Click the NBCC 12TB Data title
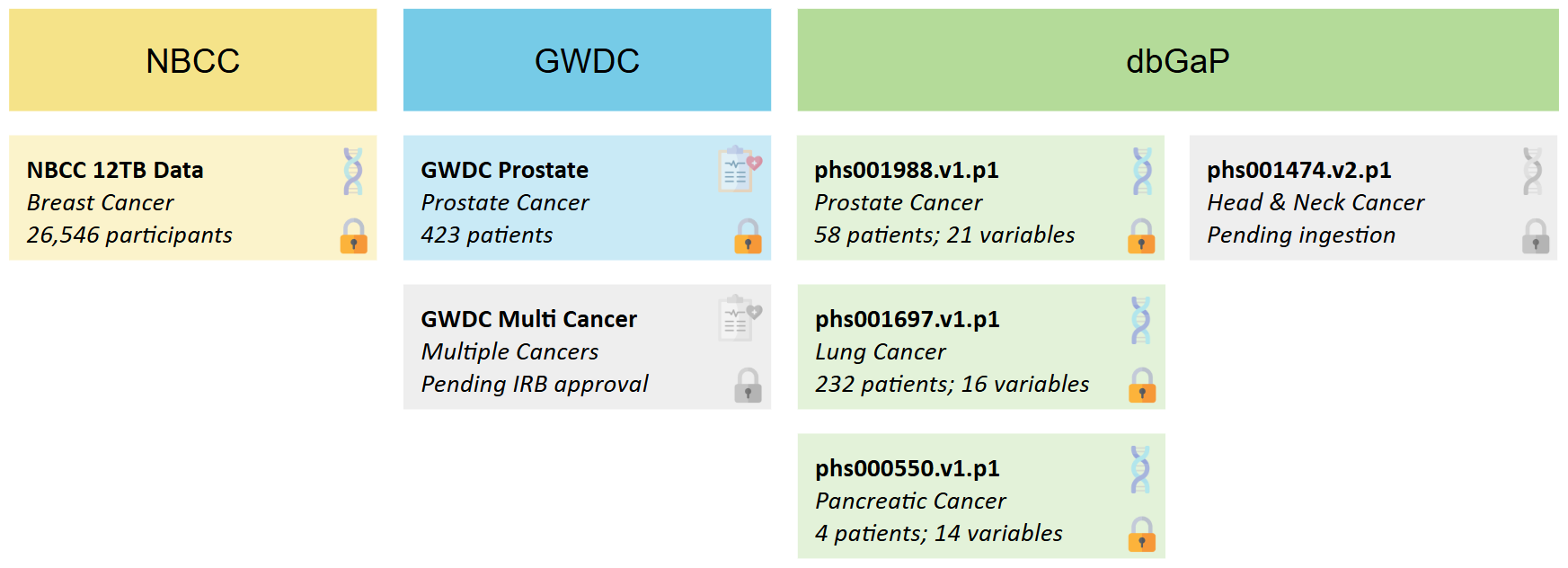1568x568 pixels. pyautogui.click(x=115, y=170)
